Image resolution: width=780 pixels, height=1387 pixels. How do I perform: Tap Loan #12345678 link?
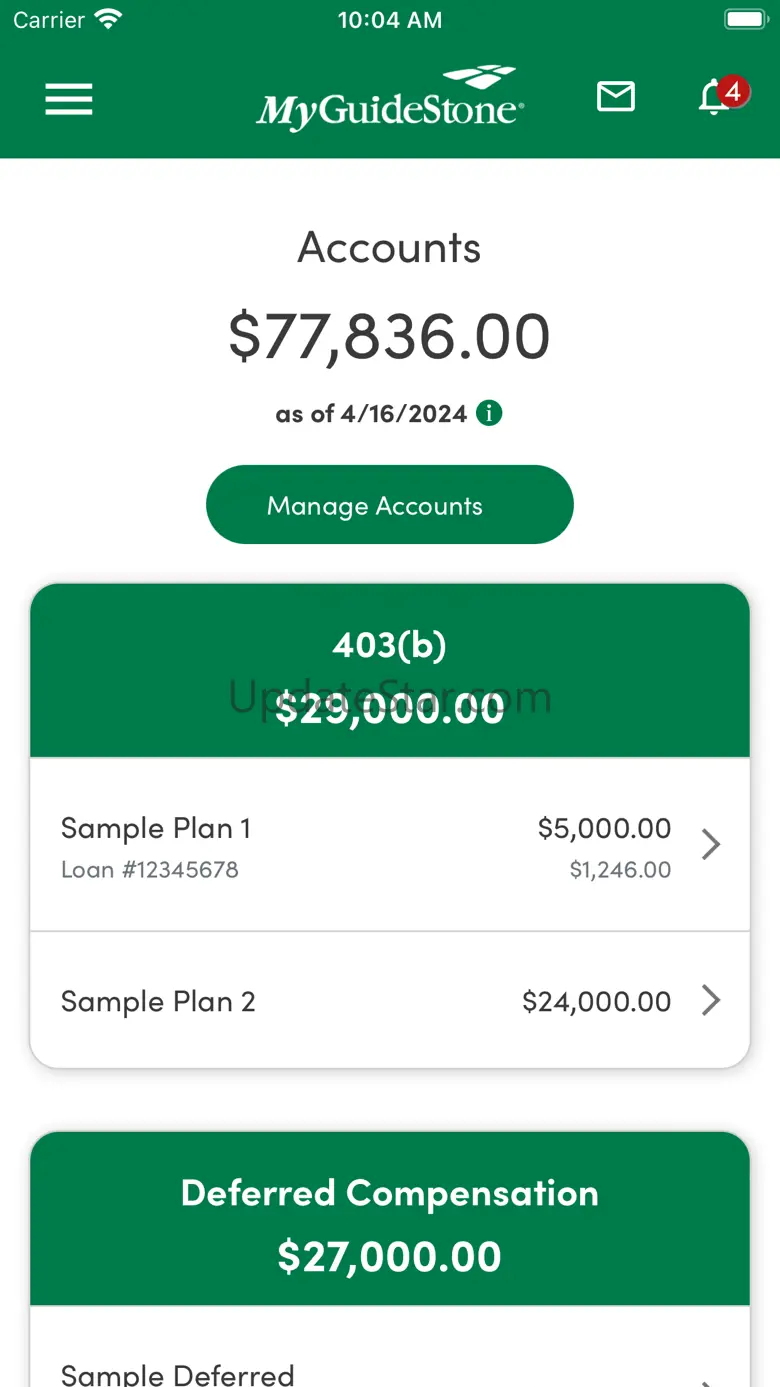coord(150,870)
